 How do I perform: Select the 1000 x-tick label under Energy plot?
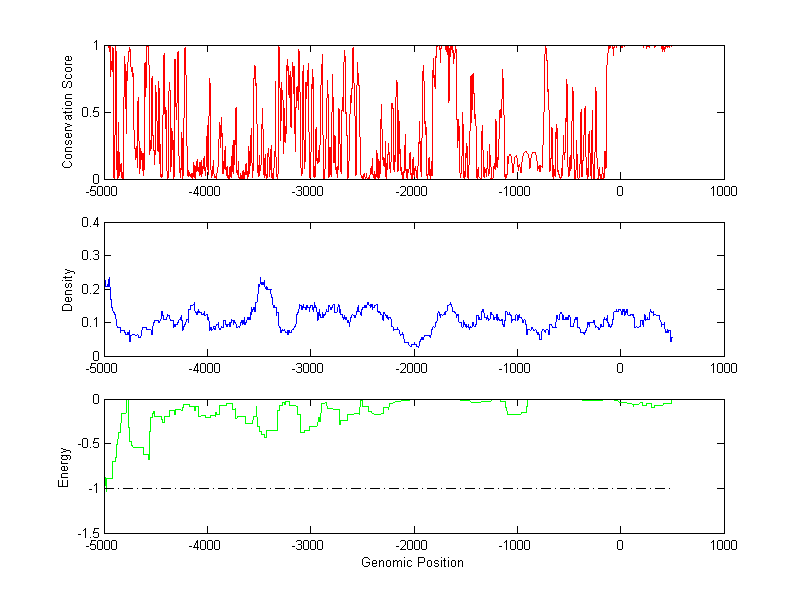click(723, 545)
